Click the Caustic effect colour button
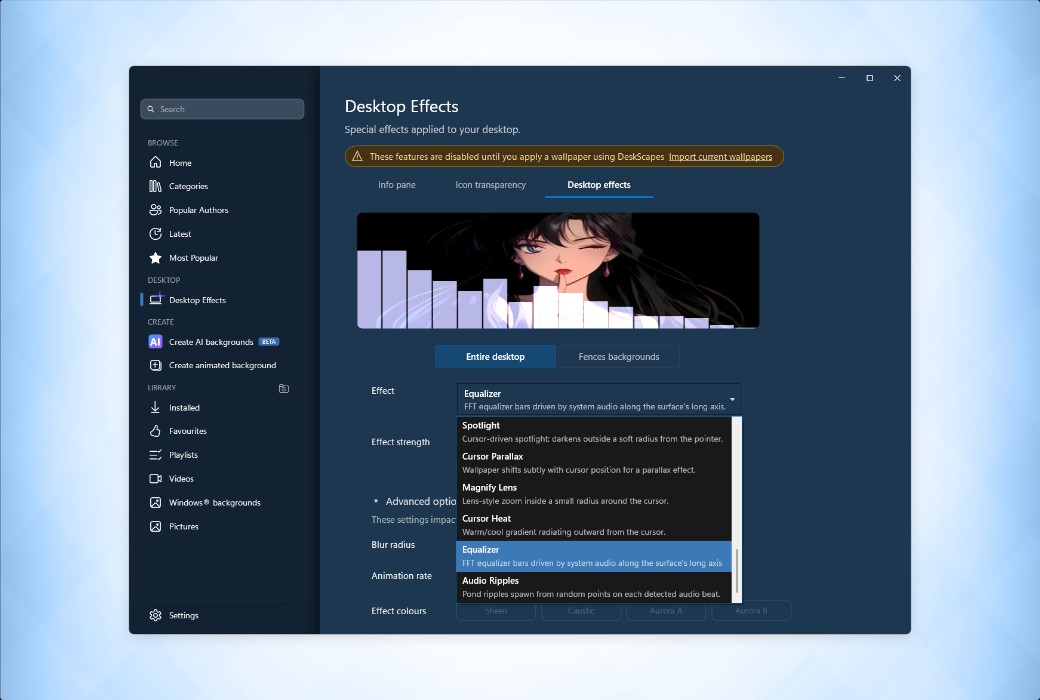The width and height of the screenshot is (1040, 700). click(581, 611)
